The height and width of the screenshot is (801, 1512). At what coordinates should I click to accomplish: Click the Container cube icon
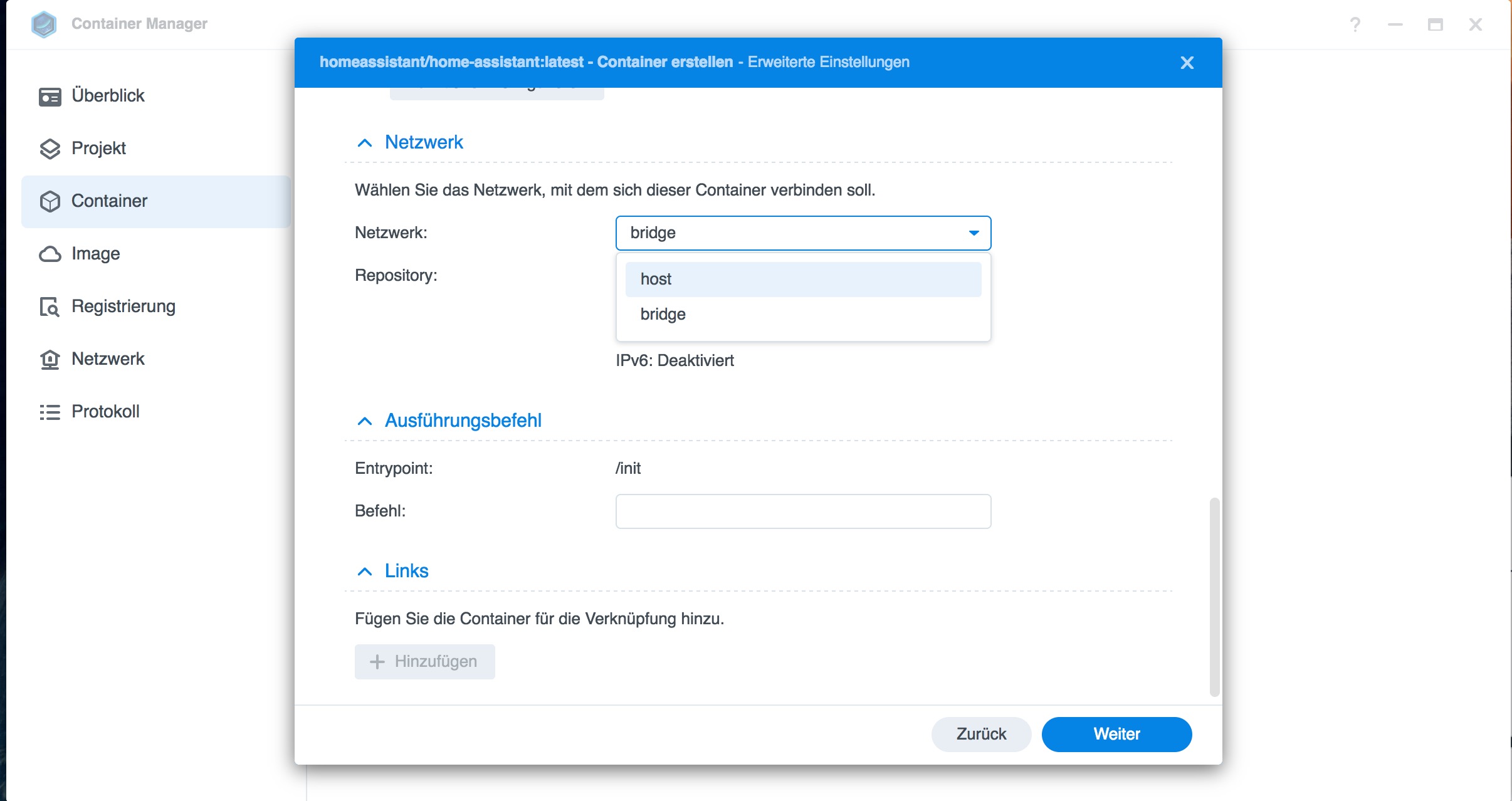pos(50,201)
